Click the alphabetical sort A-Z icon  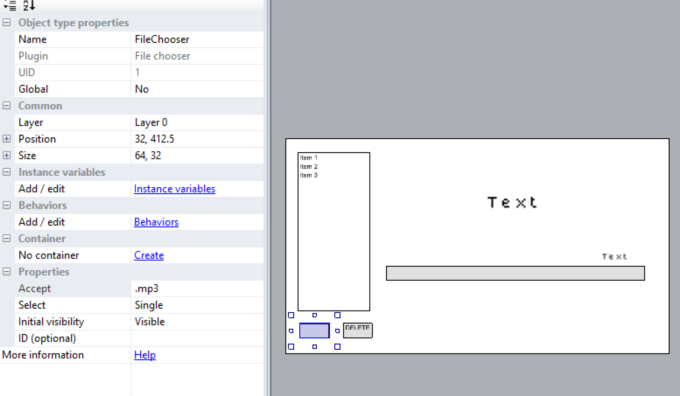pos(29,5)
